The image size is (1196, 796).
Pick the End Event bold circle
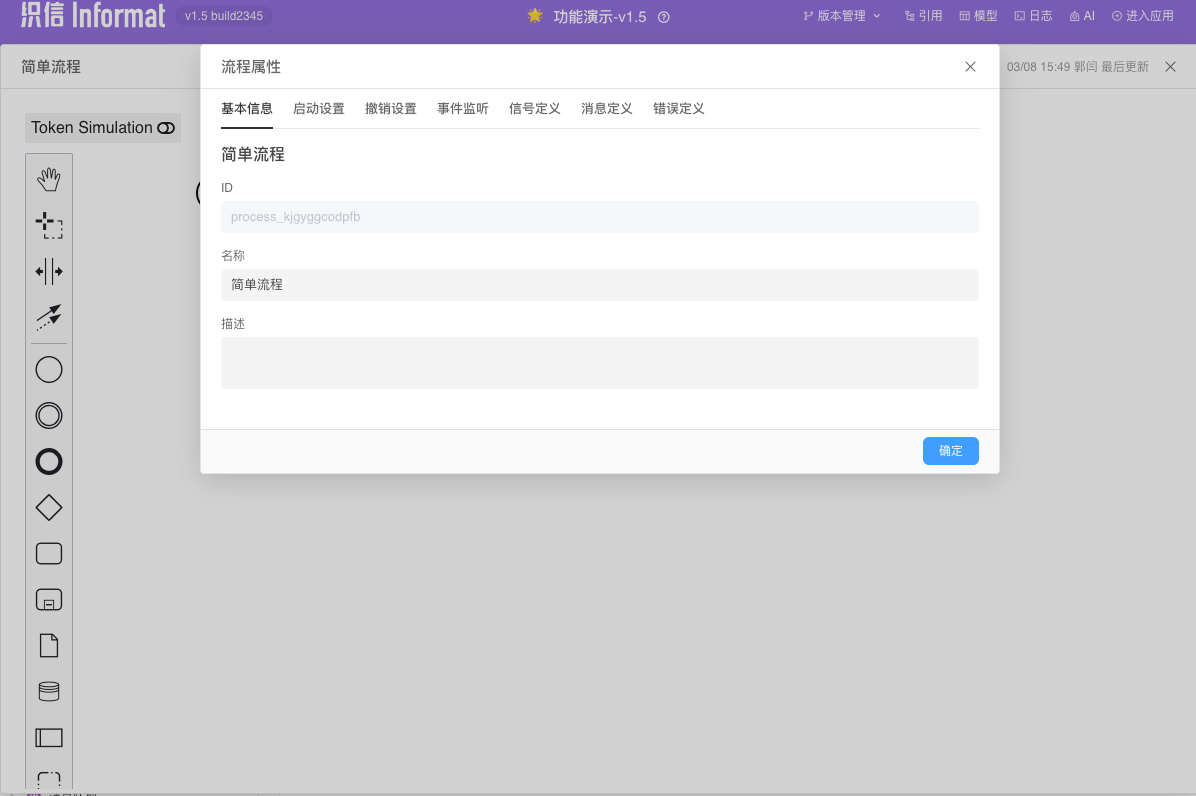point(49,461)
